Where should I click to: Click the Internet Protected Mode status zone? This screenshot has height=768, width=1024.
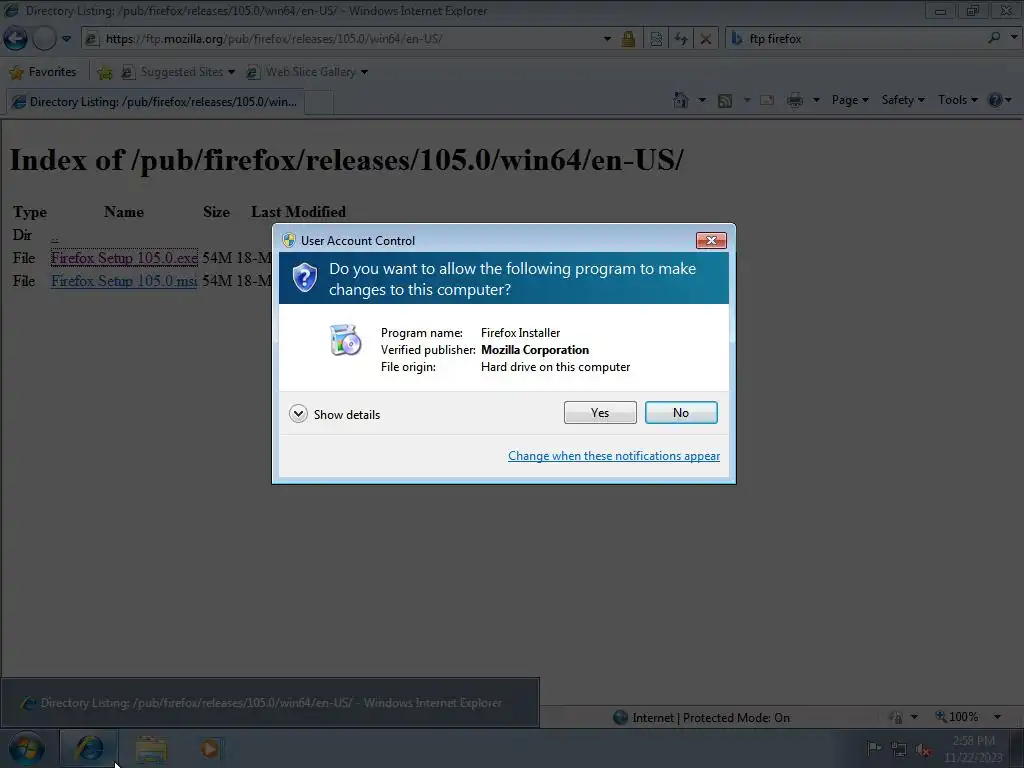coord(701,718)
